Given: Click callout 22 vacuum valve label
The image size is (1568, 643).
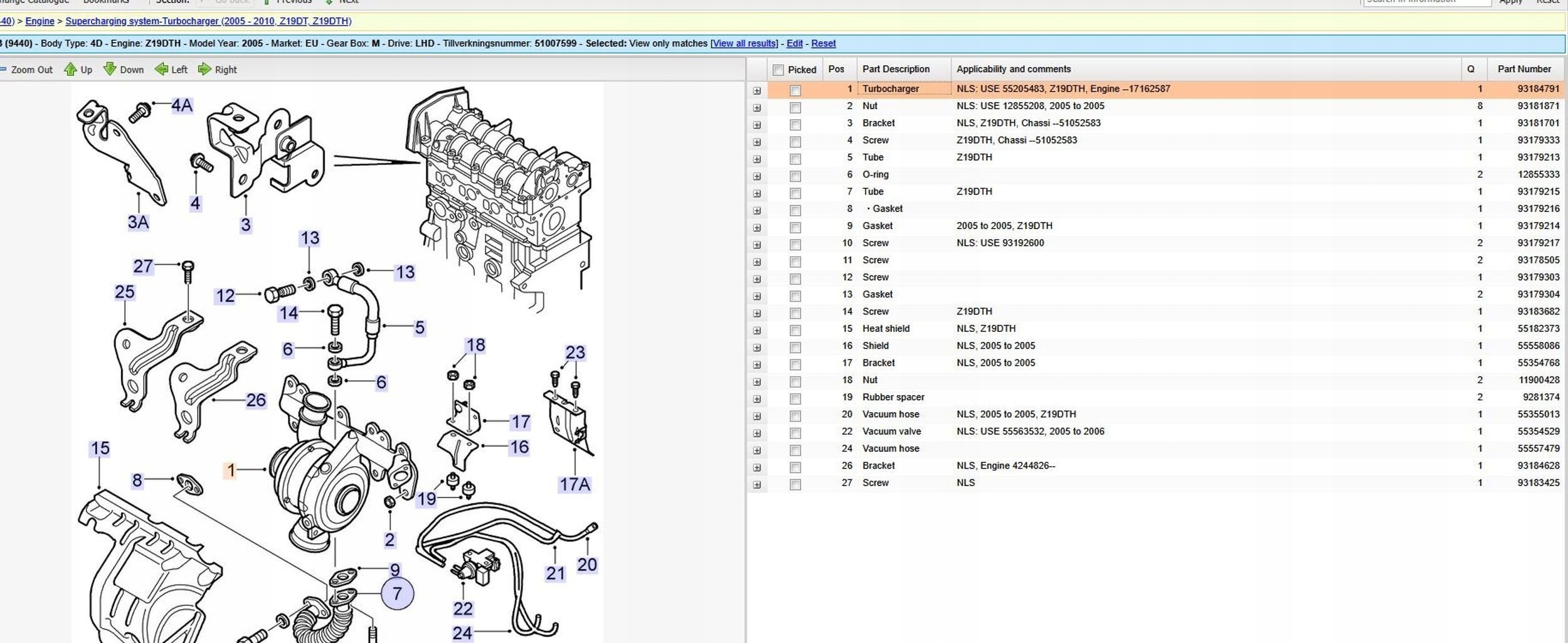Looking at the screenshot, I should [x=463, y=608].
